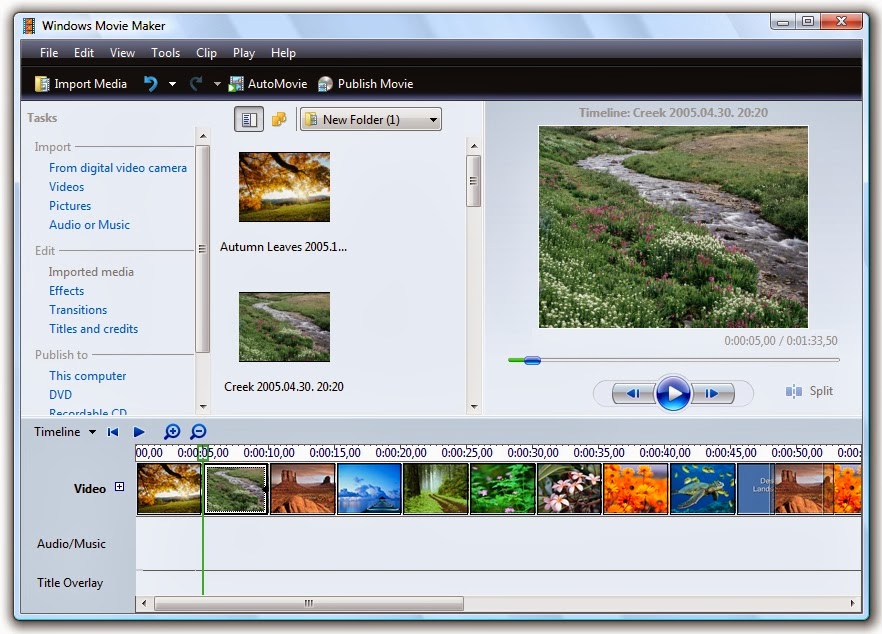882x634 pixels.
Task: Click the Play button in preview monitor
Action: [673, 393]
